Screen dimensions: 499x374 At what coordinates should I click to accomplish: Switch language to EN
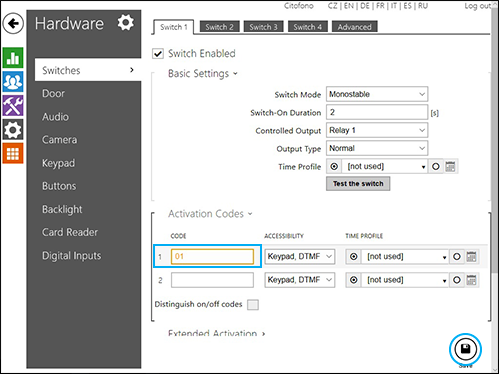coord(349,6)
